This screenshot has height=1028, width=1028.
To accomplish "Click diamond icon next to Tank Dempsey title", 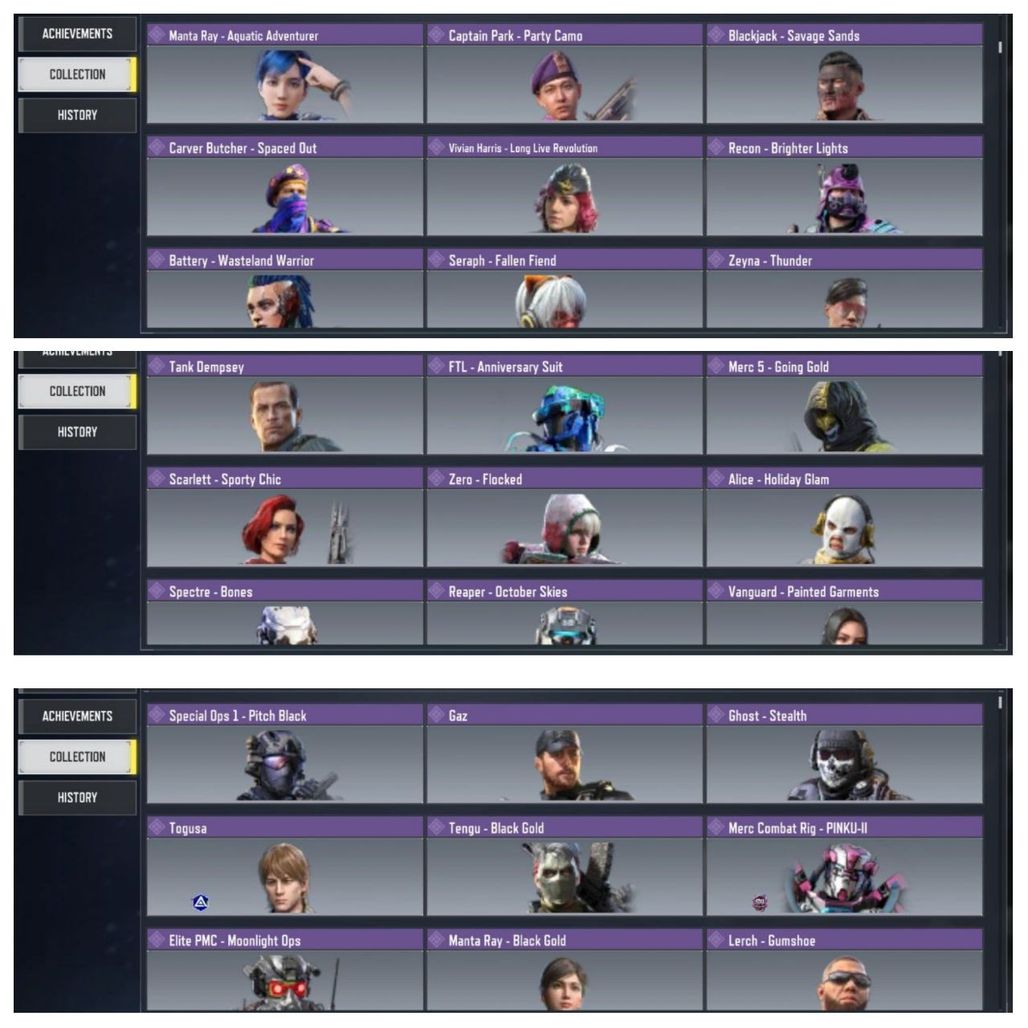I will (x=156, y=366).
